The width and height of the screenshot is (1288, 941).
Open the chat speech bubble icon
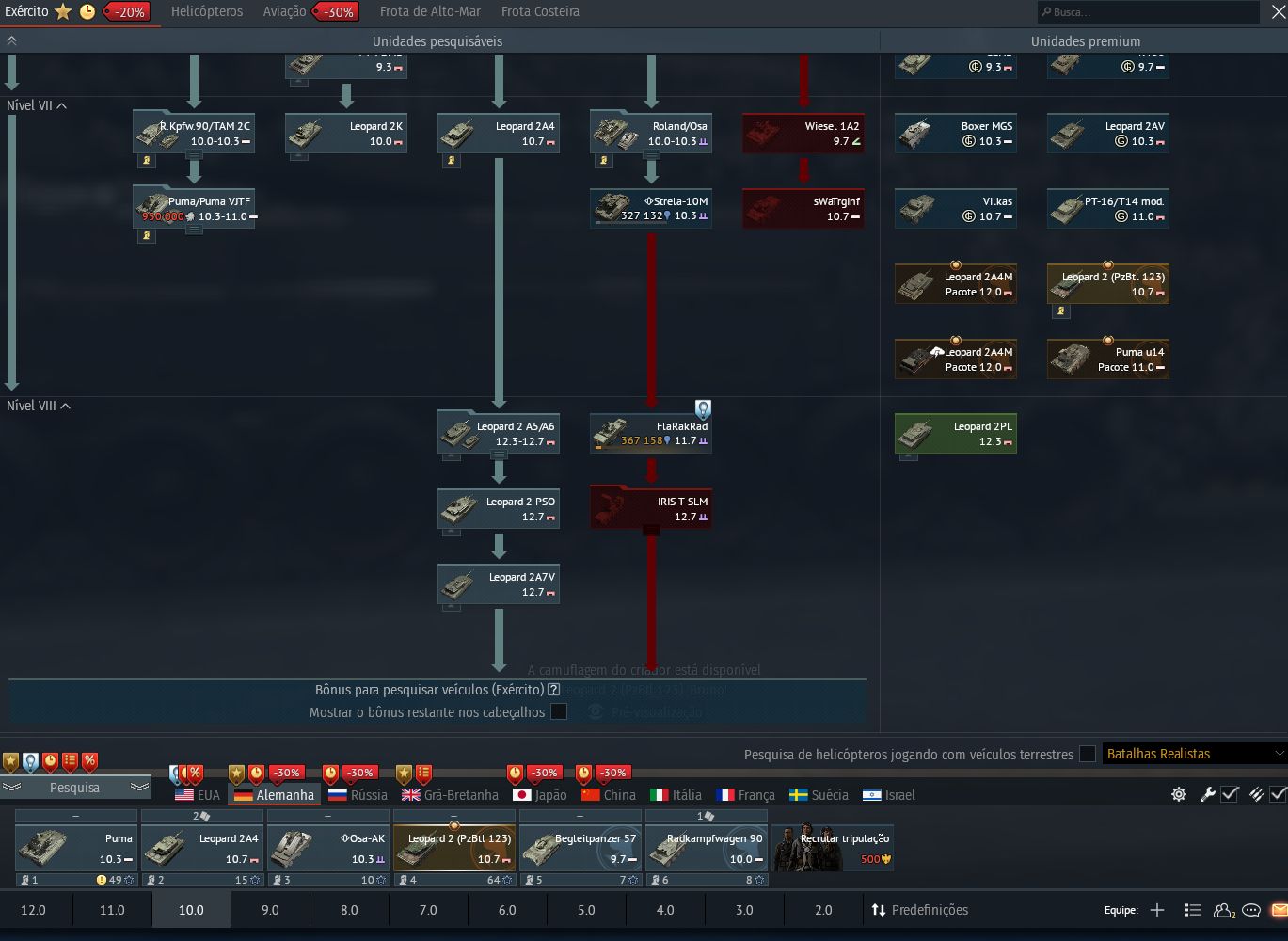[1251, 910]
